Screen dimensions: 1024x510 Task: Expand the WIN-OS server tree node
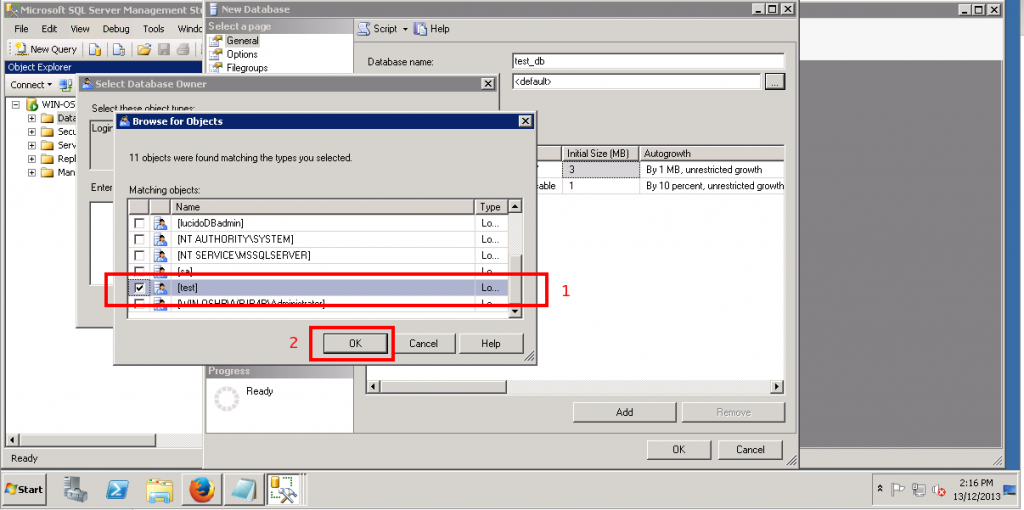(16, 105)
